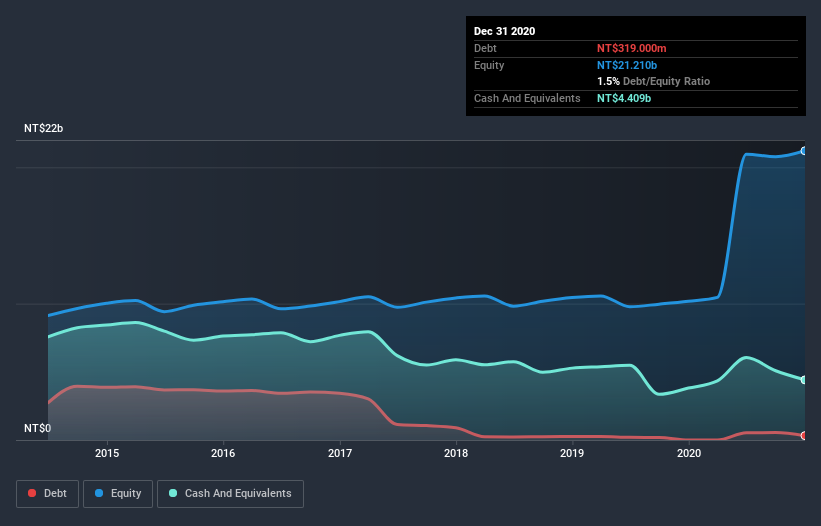Click the NT$319.000m debt value
Viewport: 821px width, 526px height.
(x=631, y=48)
